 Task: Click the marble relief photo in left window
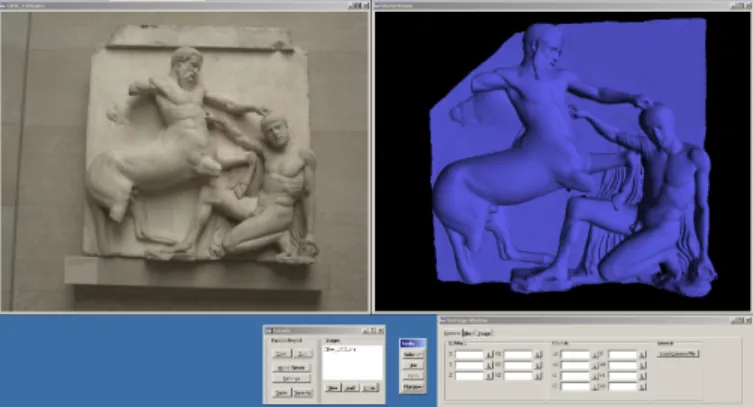pos(185,162)
